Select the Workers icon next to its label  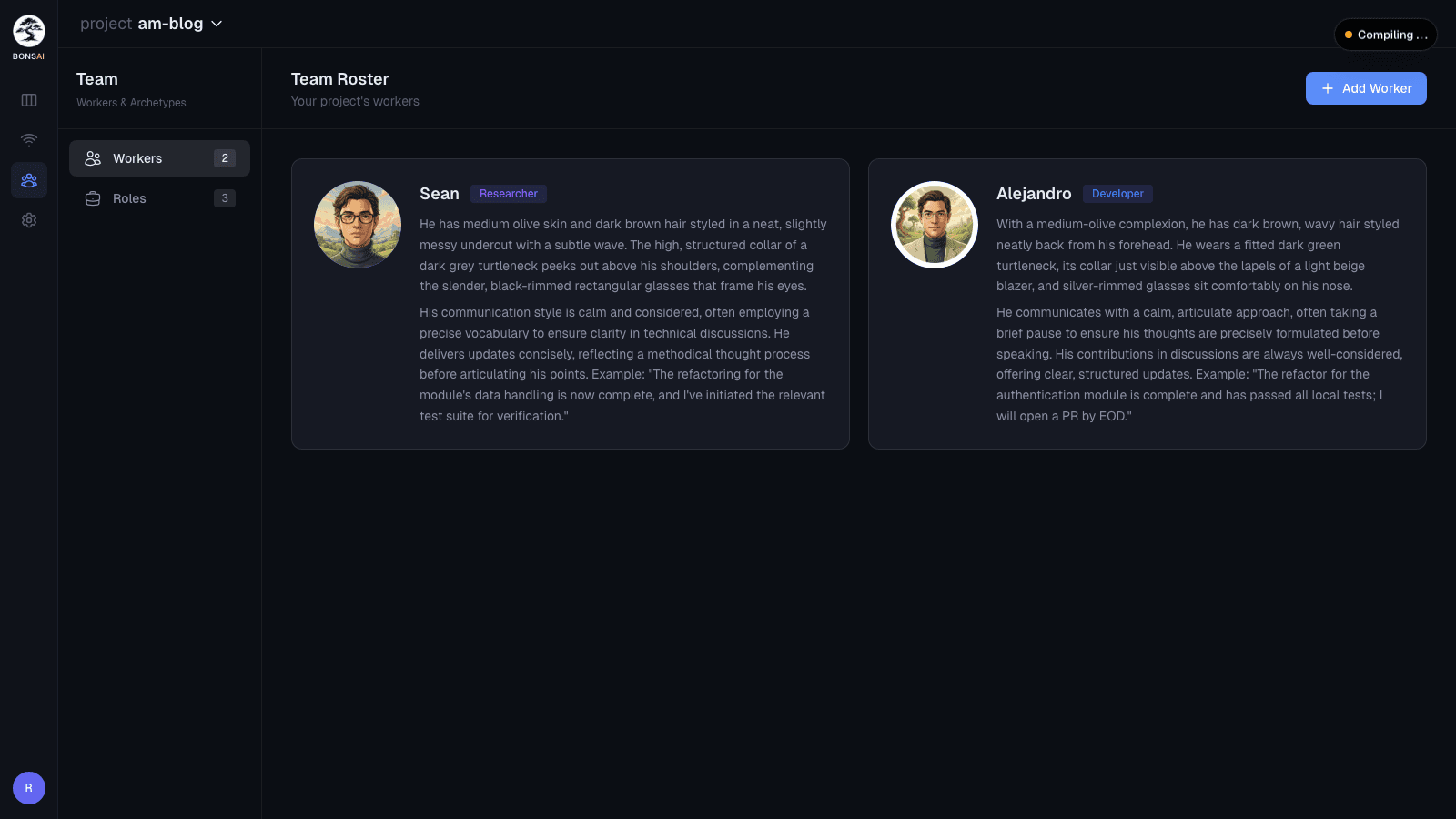tap(92, 157)
